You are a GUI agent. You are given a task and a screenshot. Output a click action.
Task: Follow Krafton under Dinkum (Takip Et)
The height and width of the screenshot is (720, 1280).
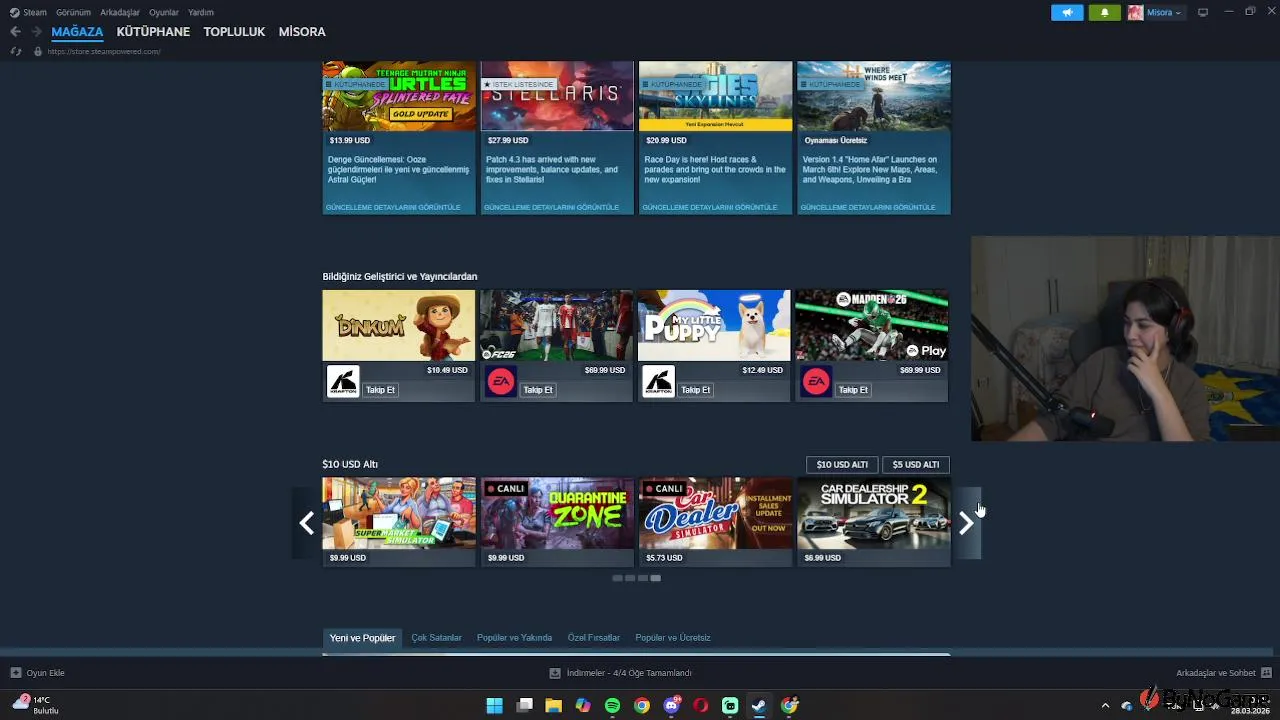380,390
